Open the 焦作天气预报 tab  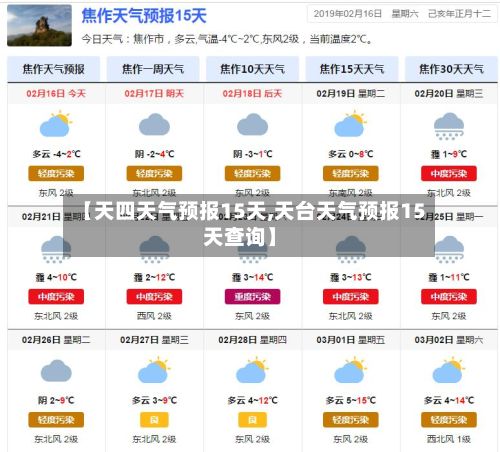point(53,69)
